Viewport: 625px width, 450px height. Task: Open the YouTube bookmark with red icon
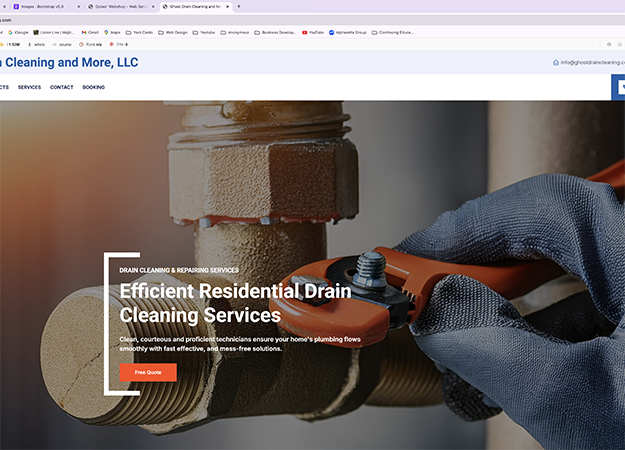[x=312, y=32]
